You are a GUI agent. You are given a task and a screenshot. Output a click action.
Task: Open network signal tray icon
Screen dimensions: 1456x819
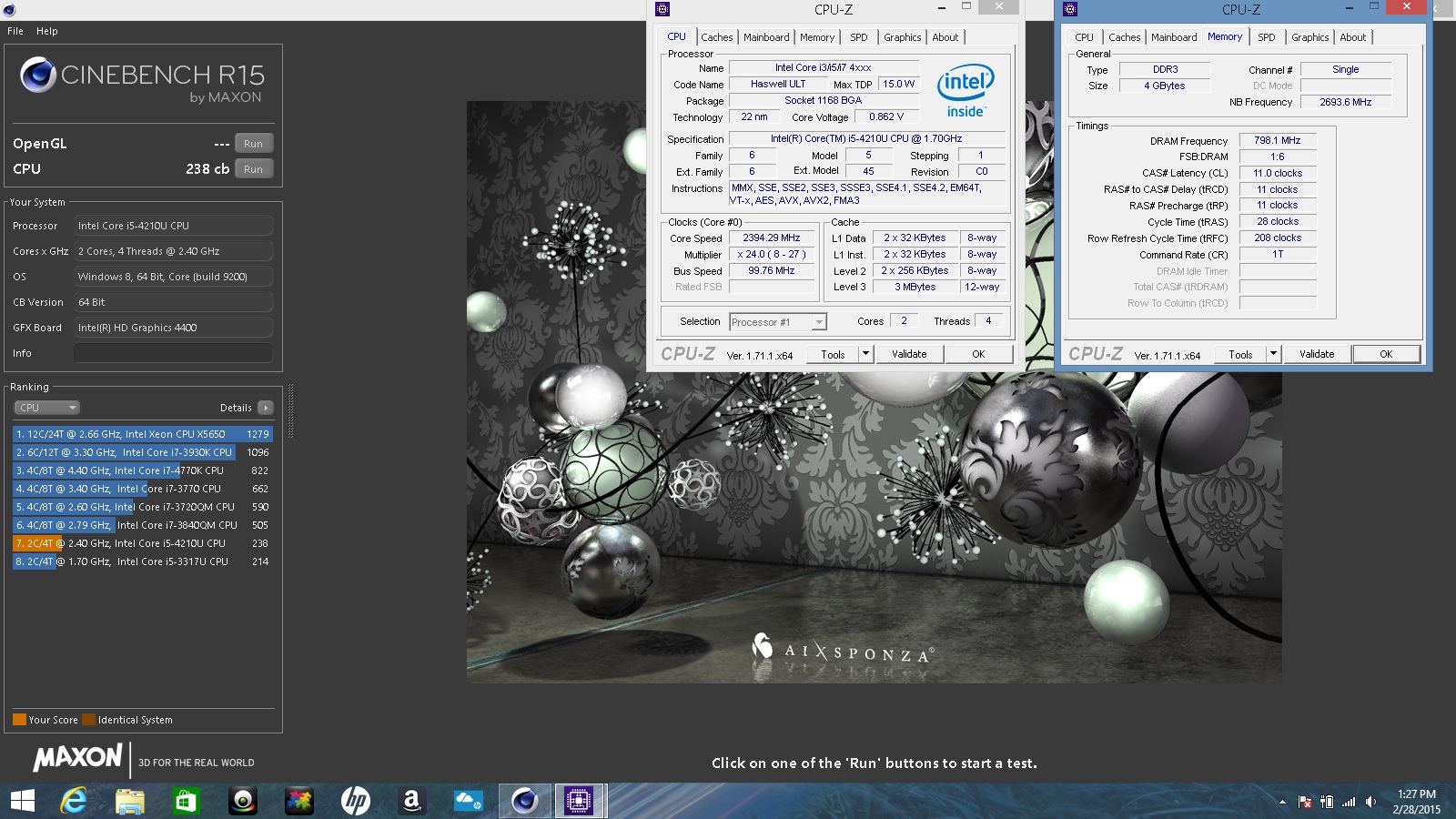coord(1349,802)
